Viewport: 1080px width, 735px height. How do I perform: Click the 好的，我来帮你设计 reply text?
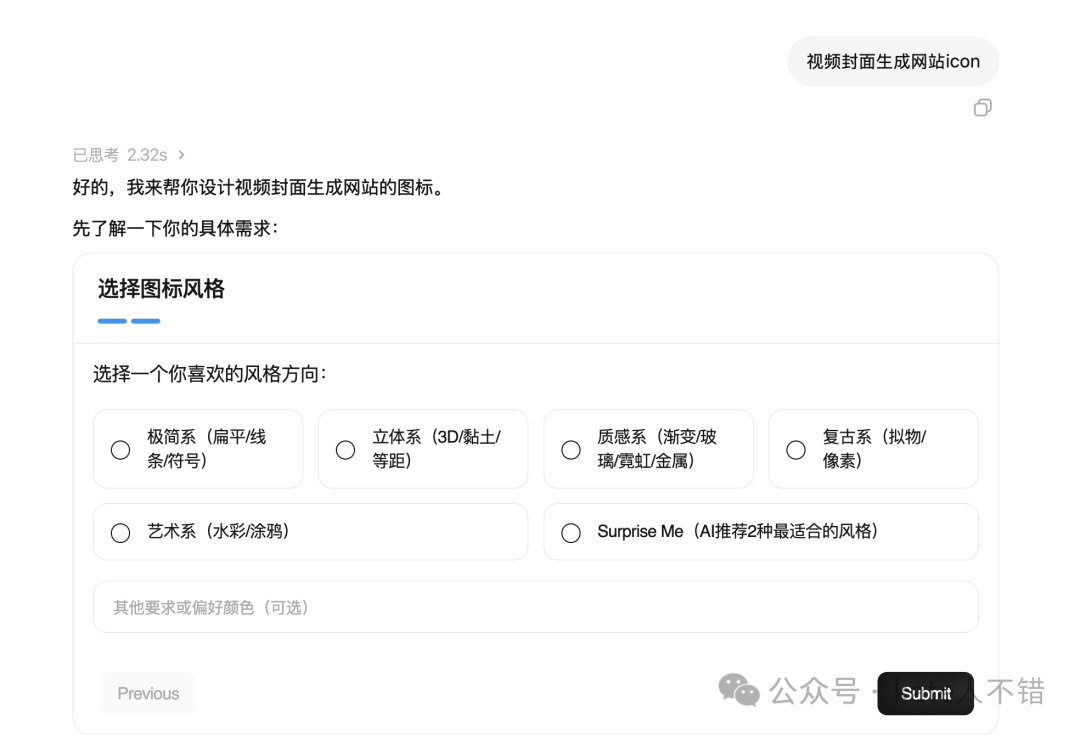pyautogui.click(x=258, y=187)
